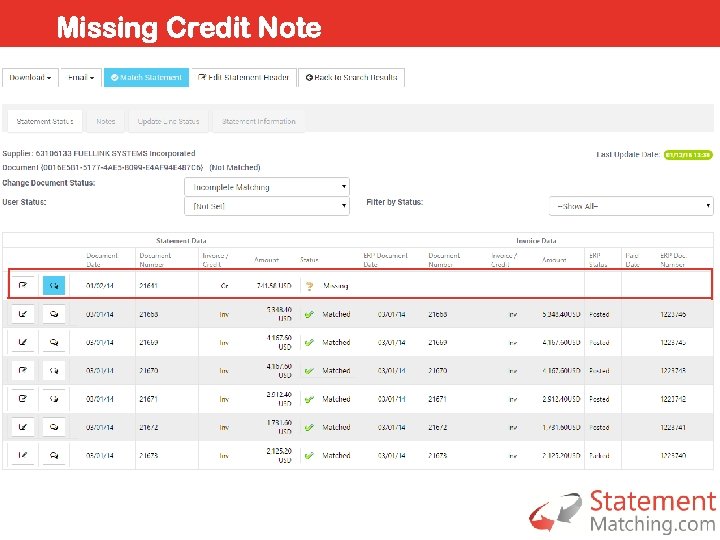
Task: Click comment icon for document 21668
Action: [x=54, y=314]
